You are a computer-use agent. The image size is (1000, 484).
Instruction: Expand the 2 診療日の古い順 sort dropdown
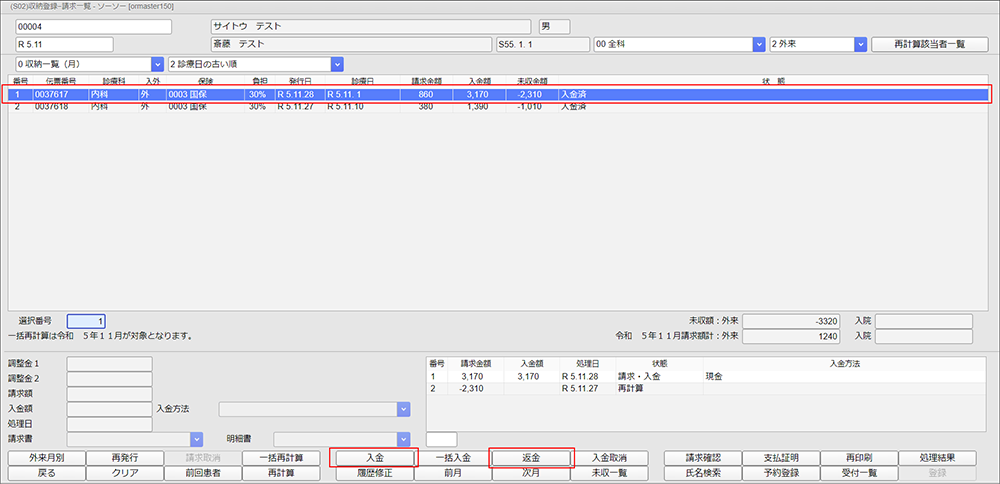256,64
